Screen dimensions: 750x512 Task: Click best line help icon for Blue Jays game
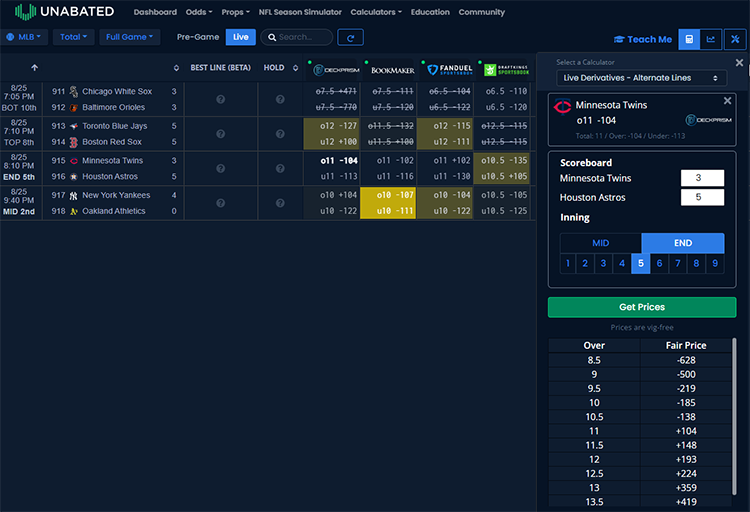pyautogui.click(x=221, y=134)
